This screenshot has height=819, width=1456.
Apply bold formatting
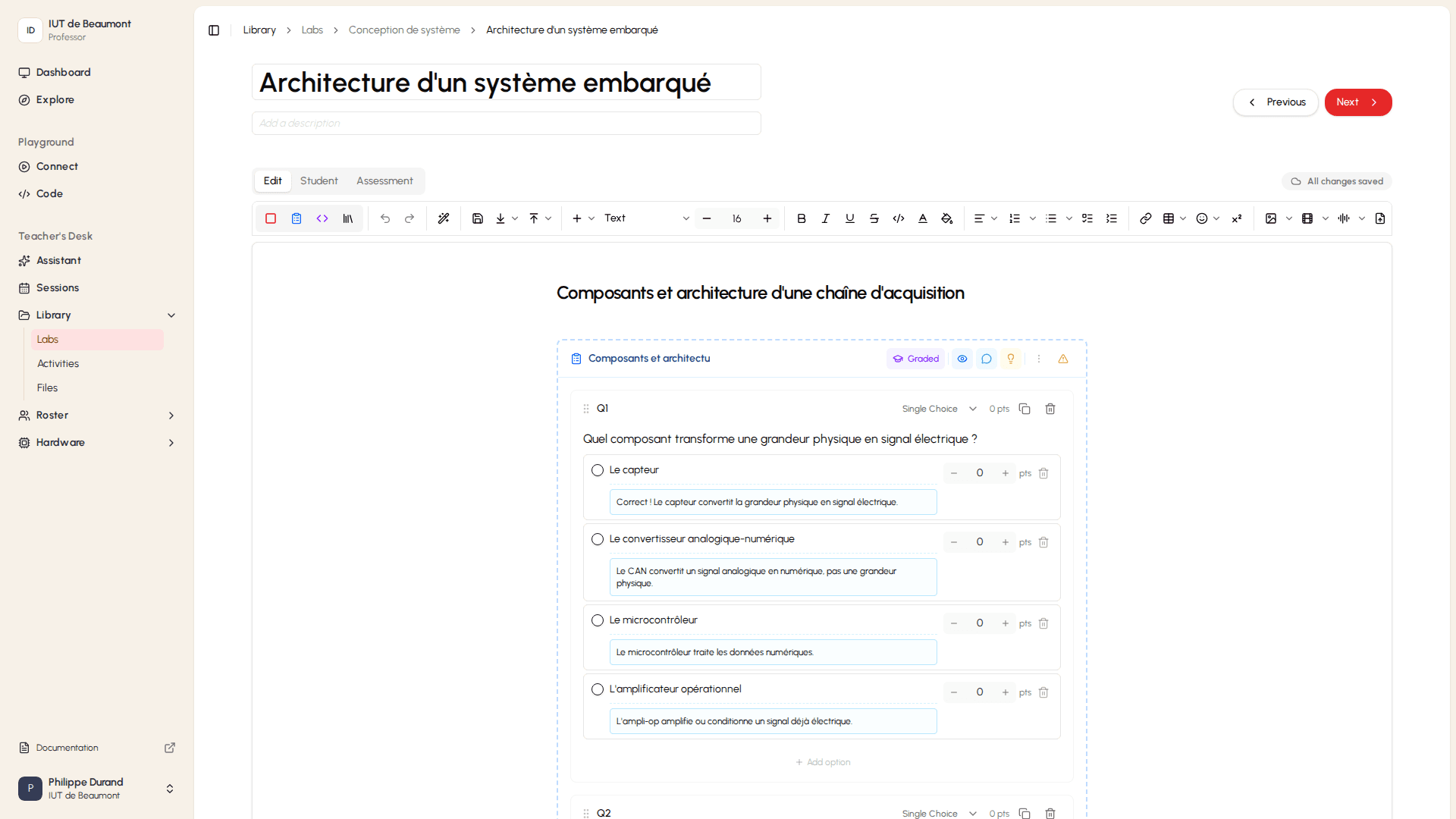point(802,218)
